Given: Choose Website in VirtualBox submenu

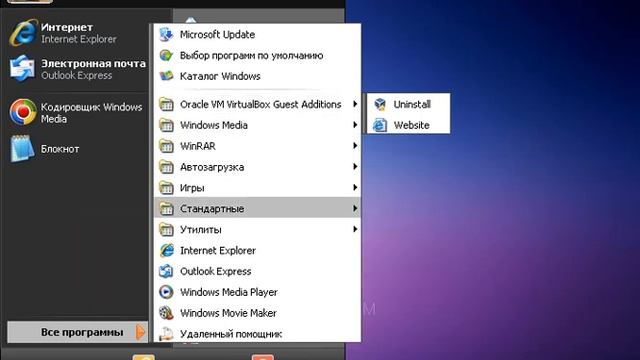Looking at the screenshot, I should pyautogui.click(x=409, y=125).
